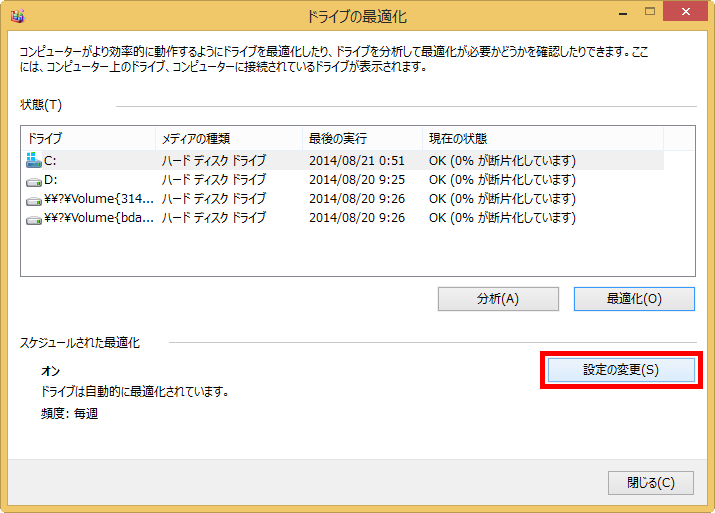
Task: Click last run date 2014/08/21 0:51
Action: [x=357, y=161]
